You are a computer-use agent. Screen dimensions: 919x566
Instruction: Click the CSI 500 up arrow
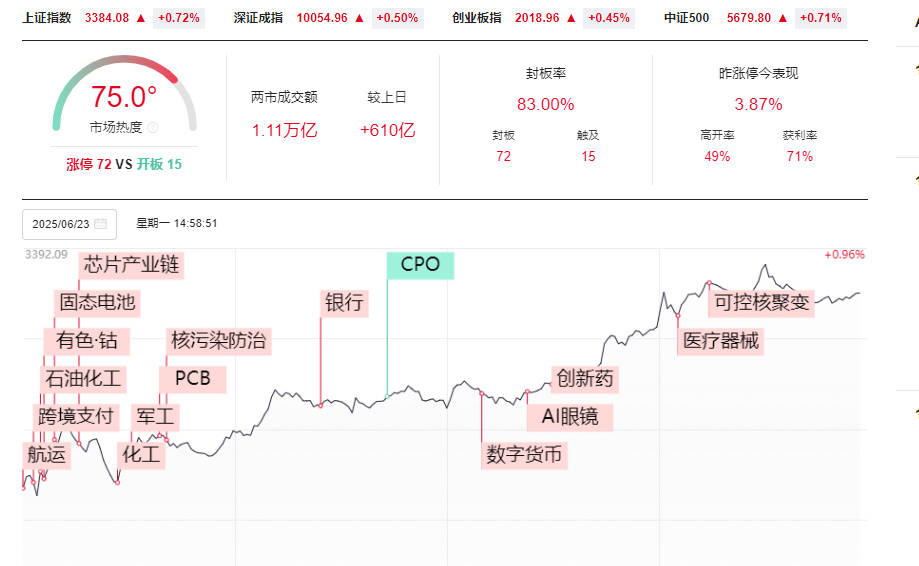[x=782, y=18]
